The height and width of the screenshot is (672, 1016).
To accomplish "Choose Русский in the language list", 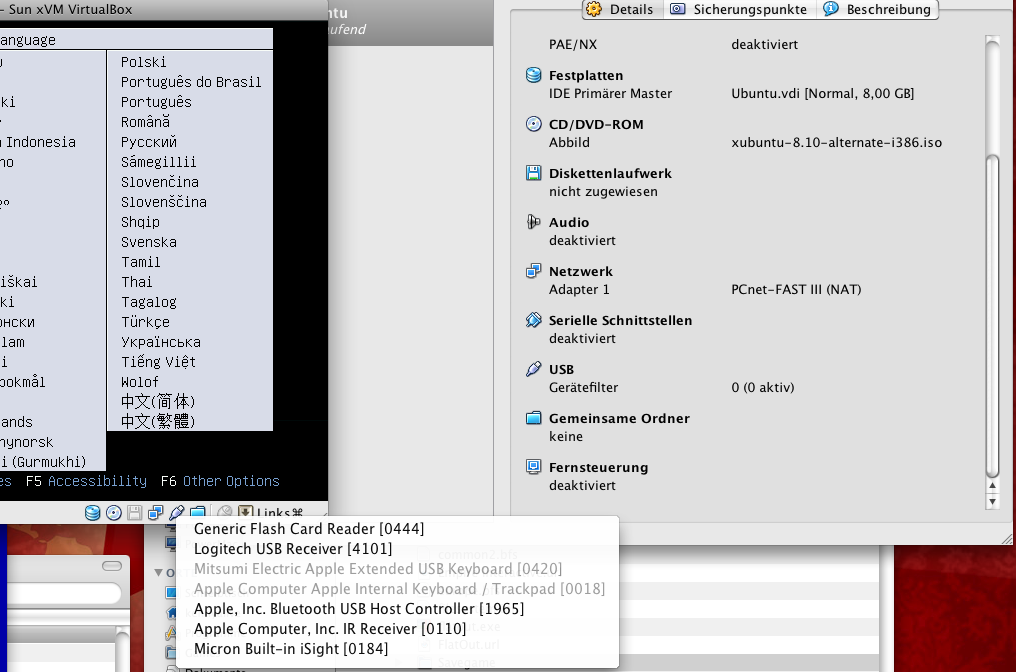I will (149, 142).
